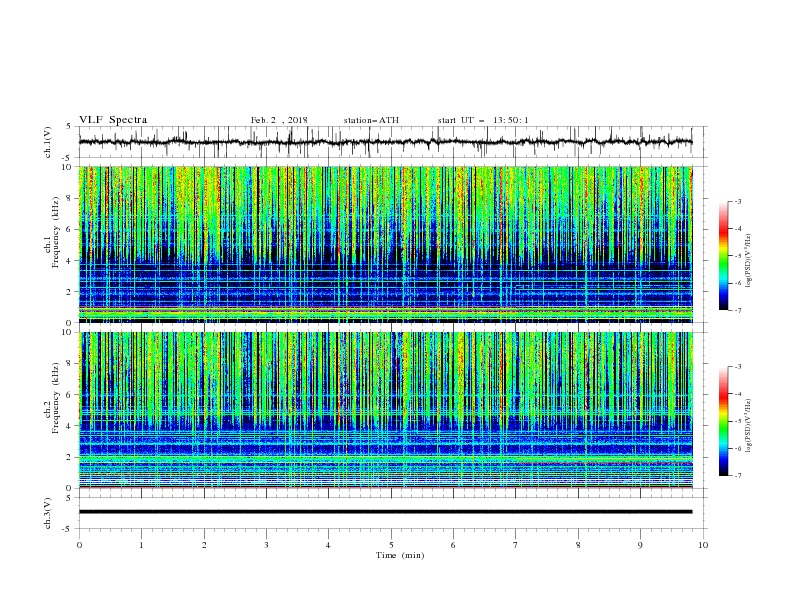Click the ch.1 spectrogram color scale bar
This screenshot has height=612, width=792.
coord(724,256)
